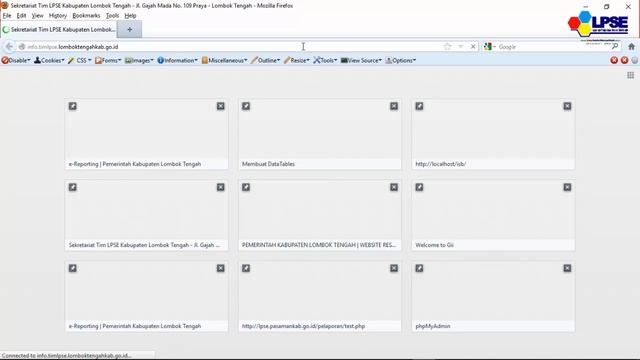
Task: Pin the PEMERINTAH KABUPATEN LOMBOK TENGAH tile
Action: click(246, 187)
